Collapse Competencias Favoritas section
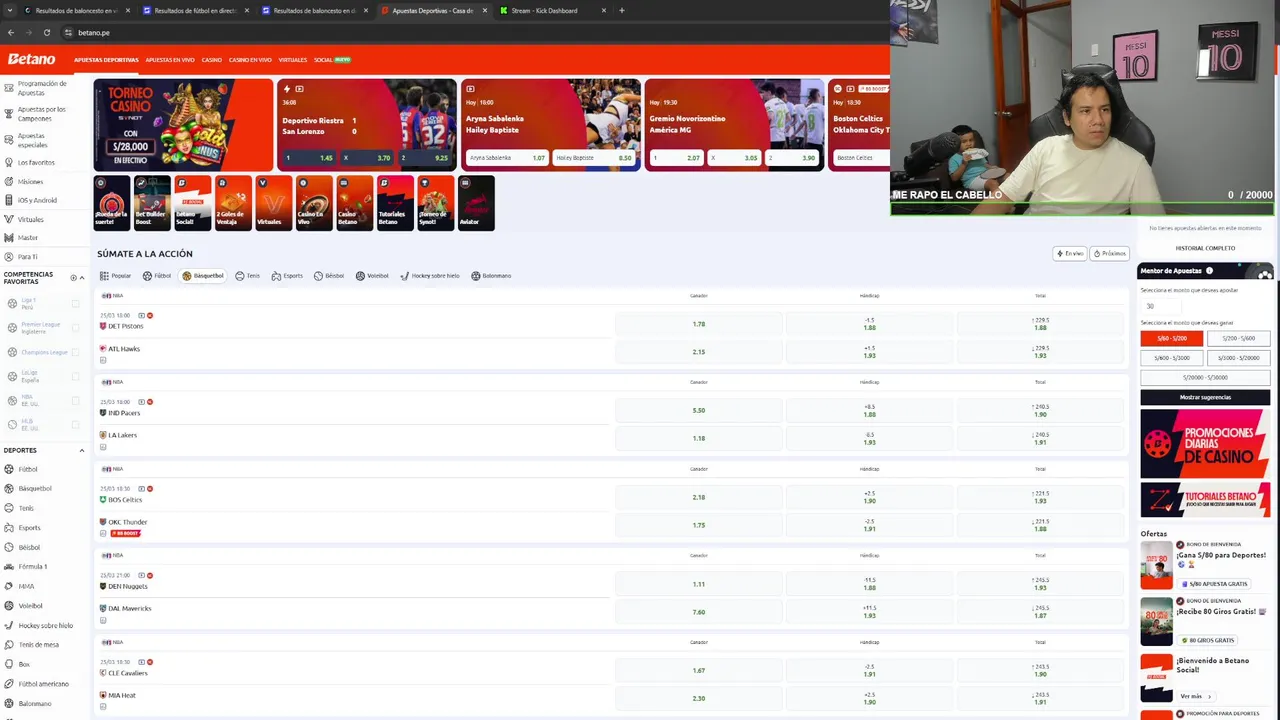Viewport: 1280px width, 720px height. [x=82, y=277]
